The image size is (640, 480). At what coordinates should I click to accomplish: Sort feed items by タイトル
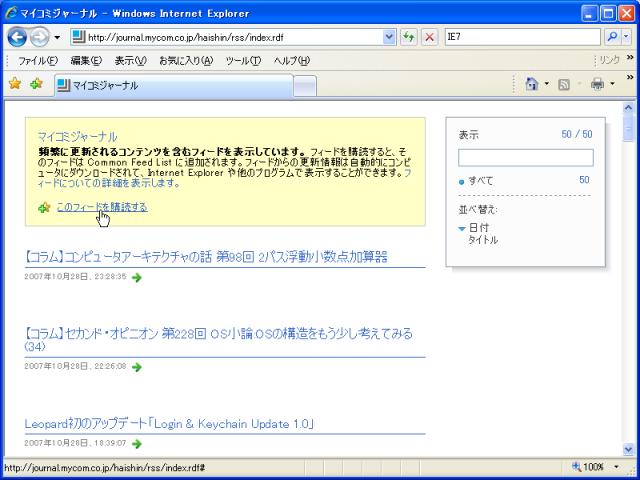[x=483, y=240]
